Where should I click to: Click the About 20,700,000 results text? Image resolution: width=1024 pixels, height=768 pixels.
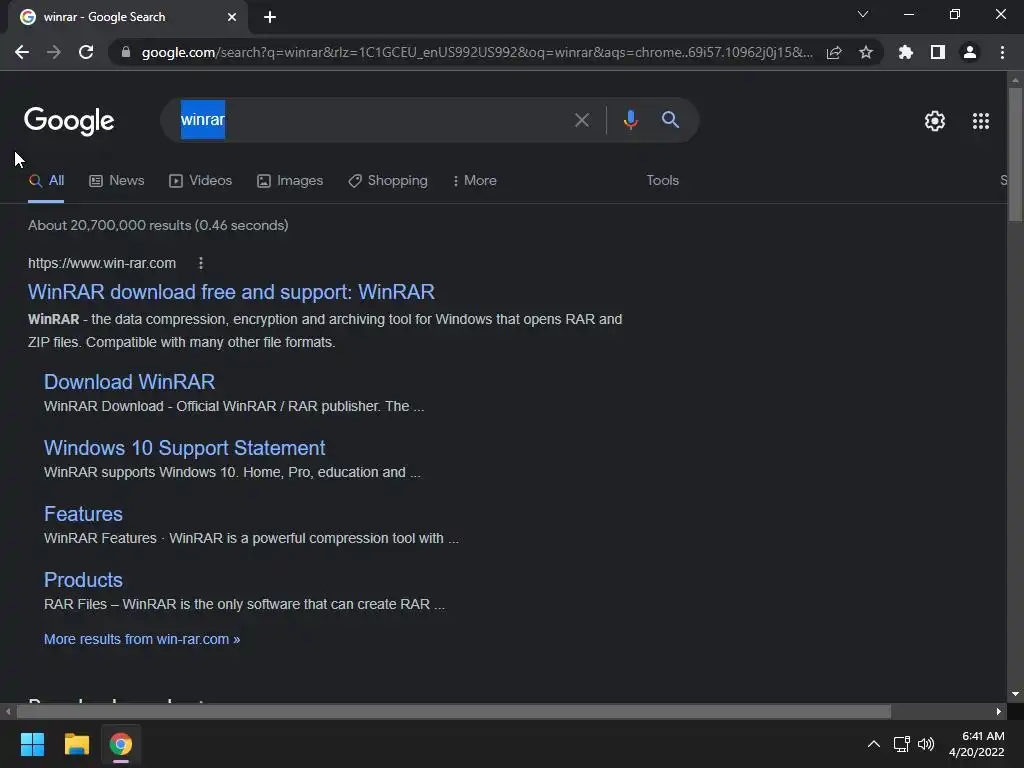[x=158, y=225]
